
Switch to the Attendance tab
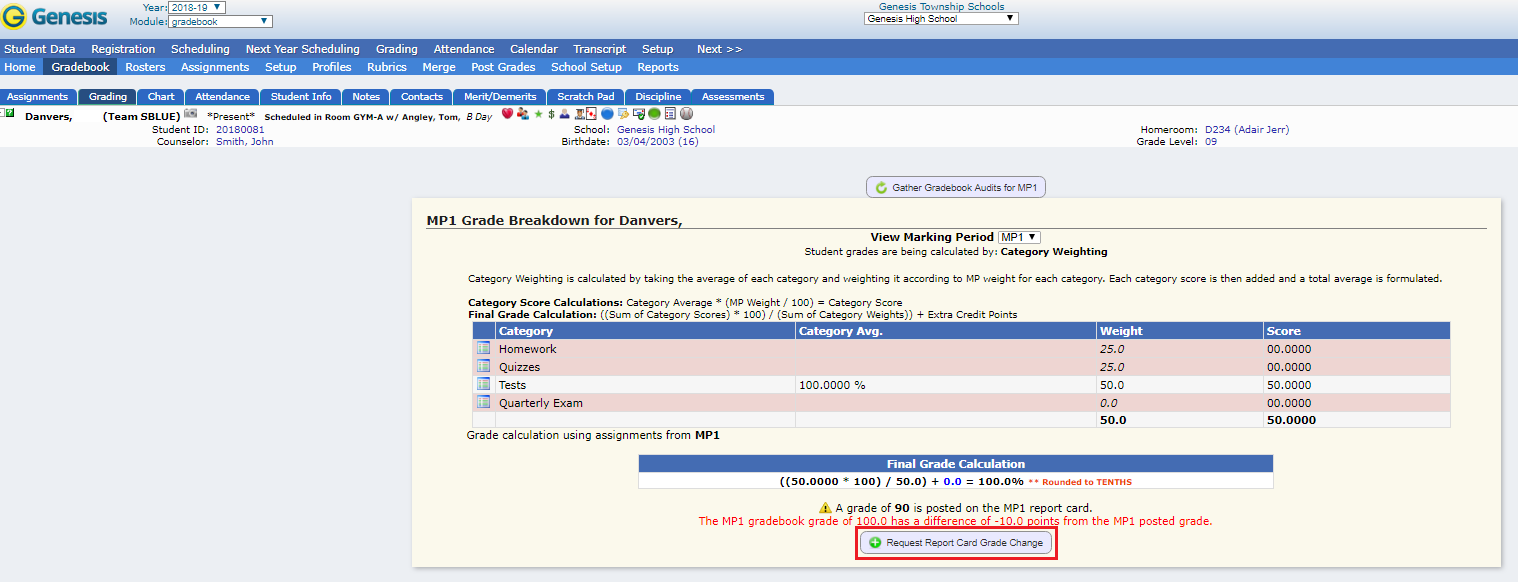pyautogui.click(x=221, y=96)
